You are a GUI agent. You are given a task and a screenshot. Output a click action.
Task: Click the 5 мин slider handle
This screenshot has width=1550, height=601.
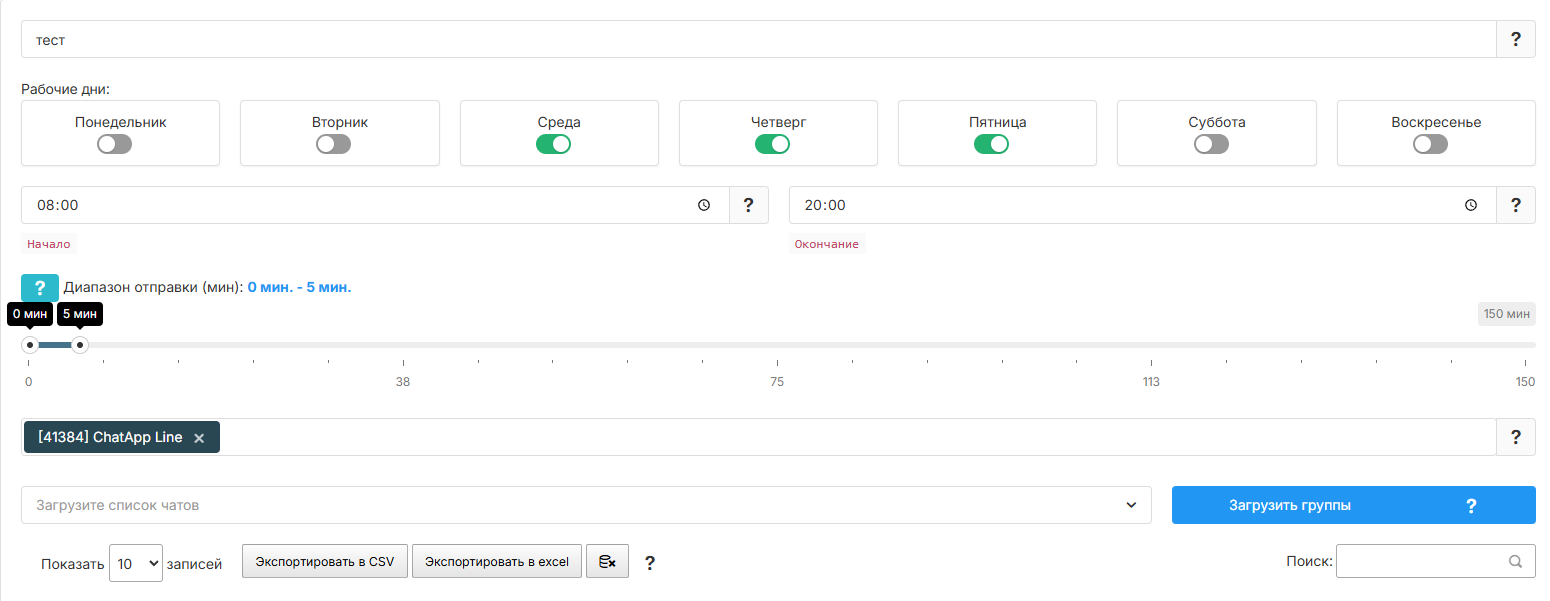(80, 345)
